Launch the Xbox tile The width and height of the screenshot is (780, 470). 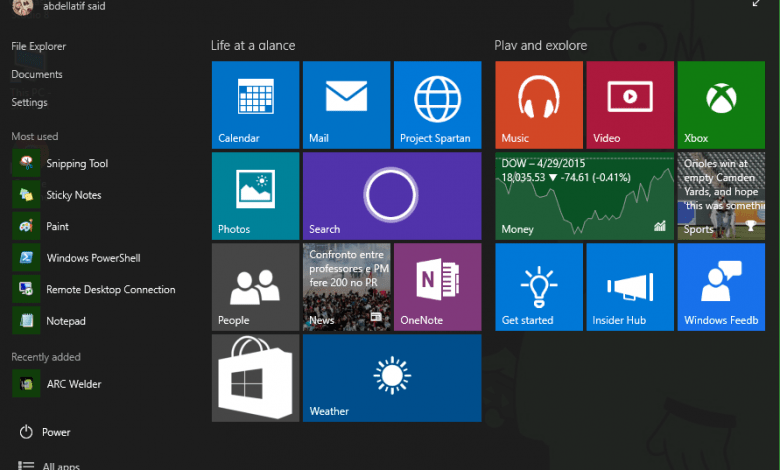coord(721,105)
